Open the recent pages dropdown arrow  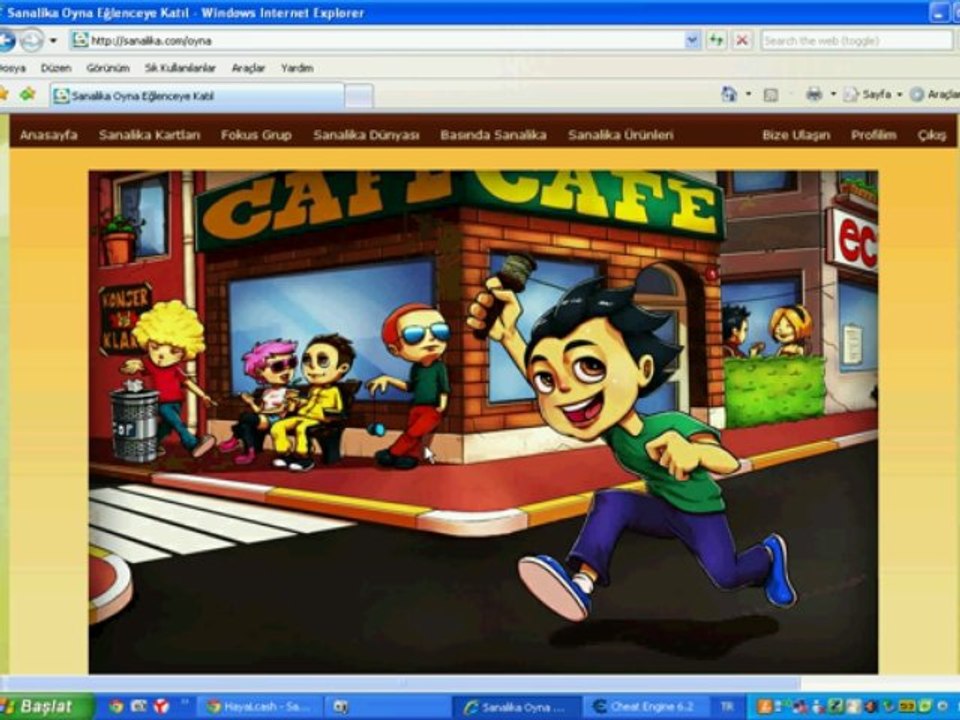53,41
